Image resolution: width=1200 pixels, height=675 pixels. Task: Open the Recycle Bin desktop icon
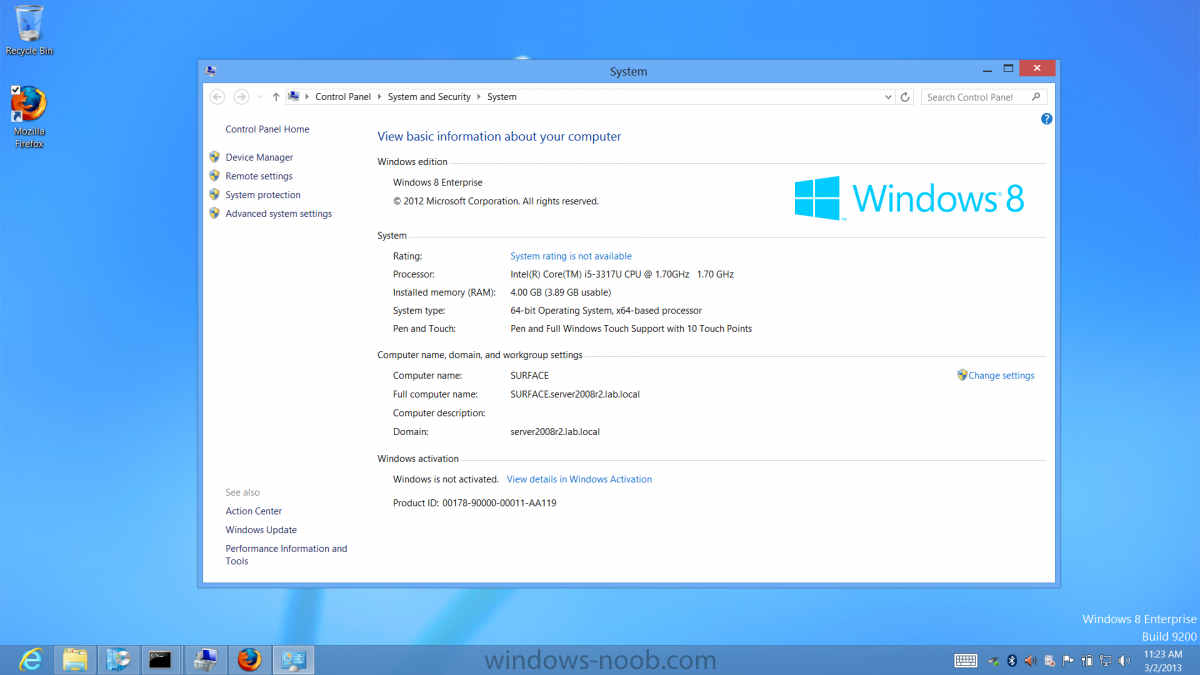[30, 30]
